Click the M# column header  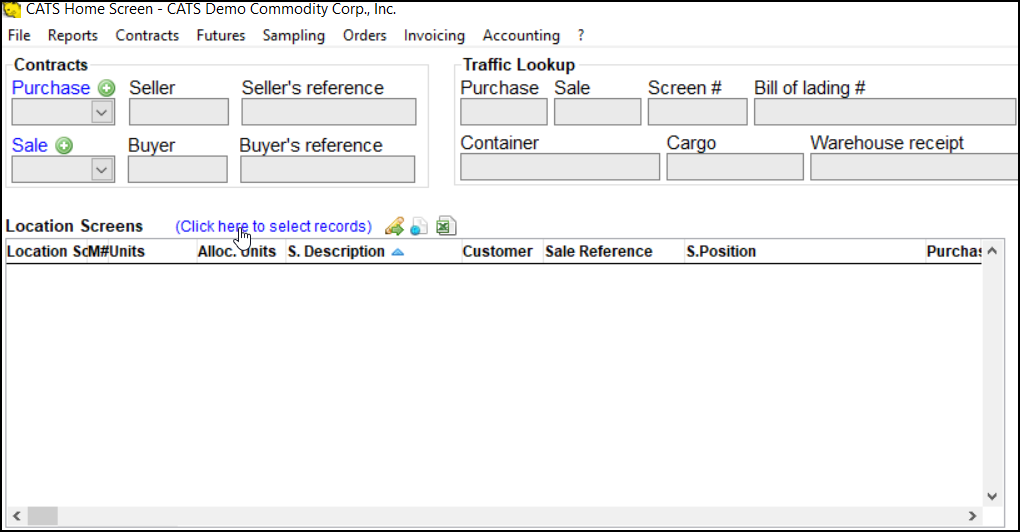tap(98, 252)
